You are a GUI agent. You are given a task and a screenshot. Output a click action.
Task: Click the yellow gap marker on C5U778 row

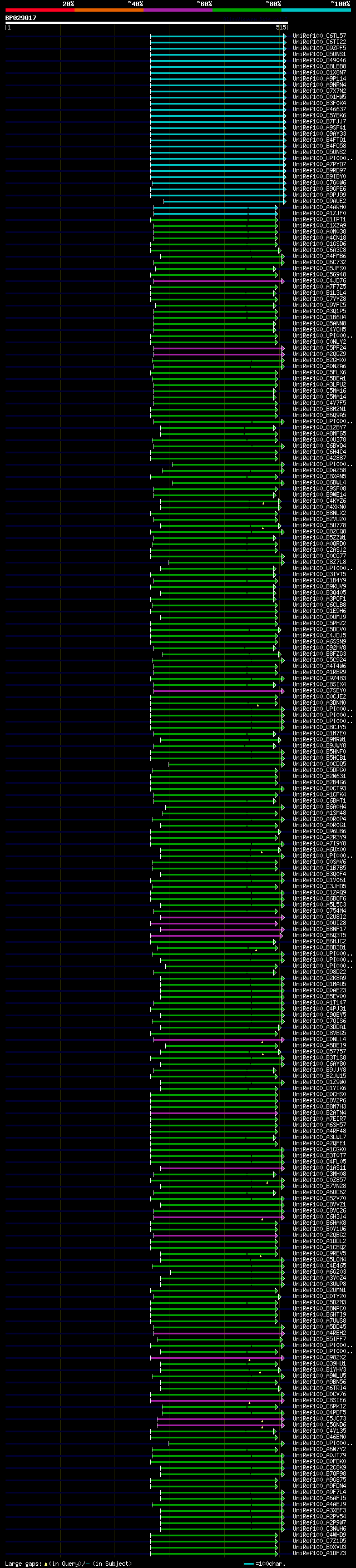(x=263, y=528)
